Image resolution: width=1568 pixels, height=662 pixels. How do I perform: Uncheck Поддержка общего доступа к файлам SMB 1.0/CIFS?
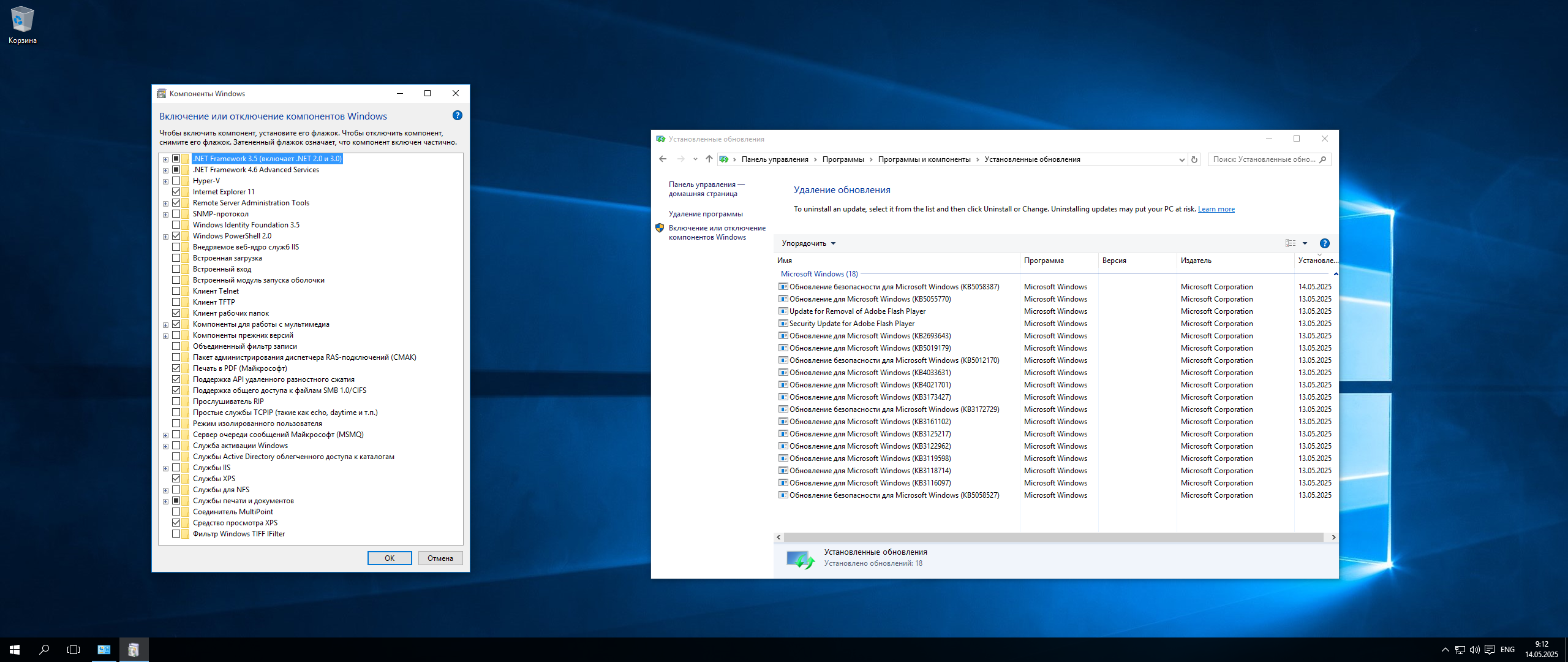[x=176, y=390]
